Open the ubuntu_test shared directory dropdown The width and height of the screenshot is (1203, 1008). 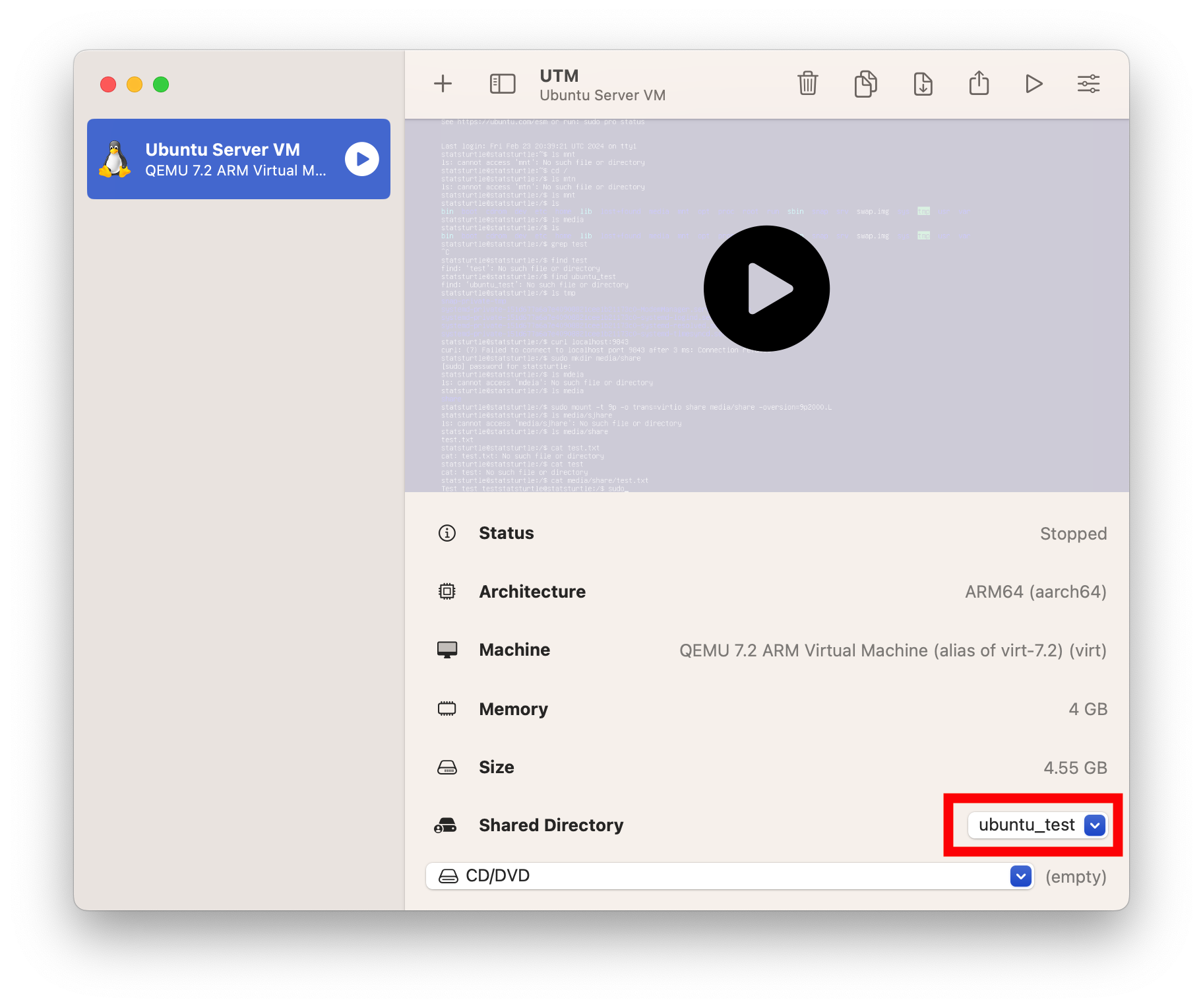pos(1037,825)
